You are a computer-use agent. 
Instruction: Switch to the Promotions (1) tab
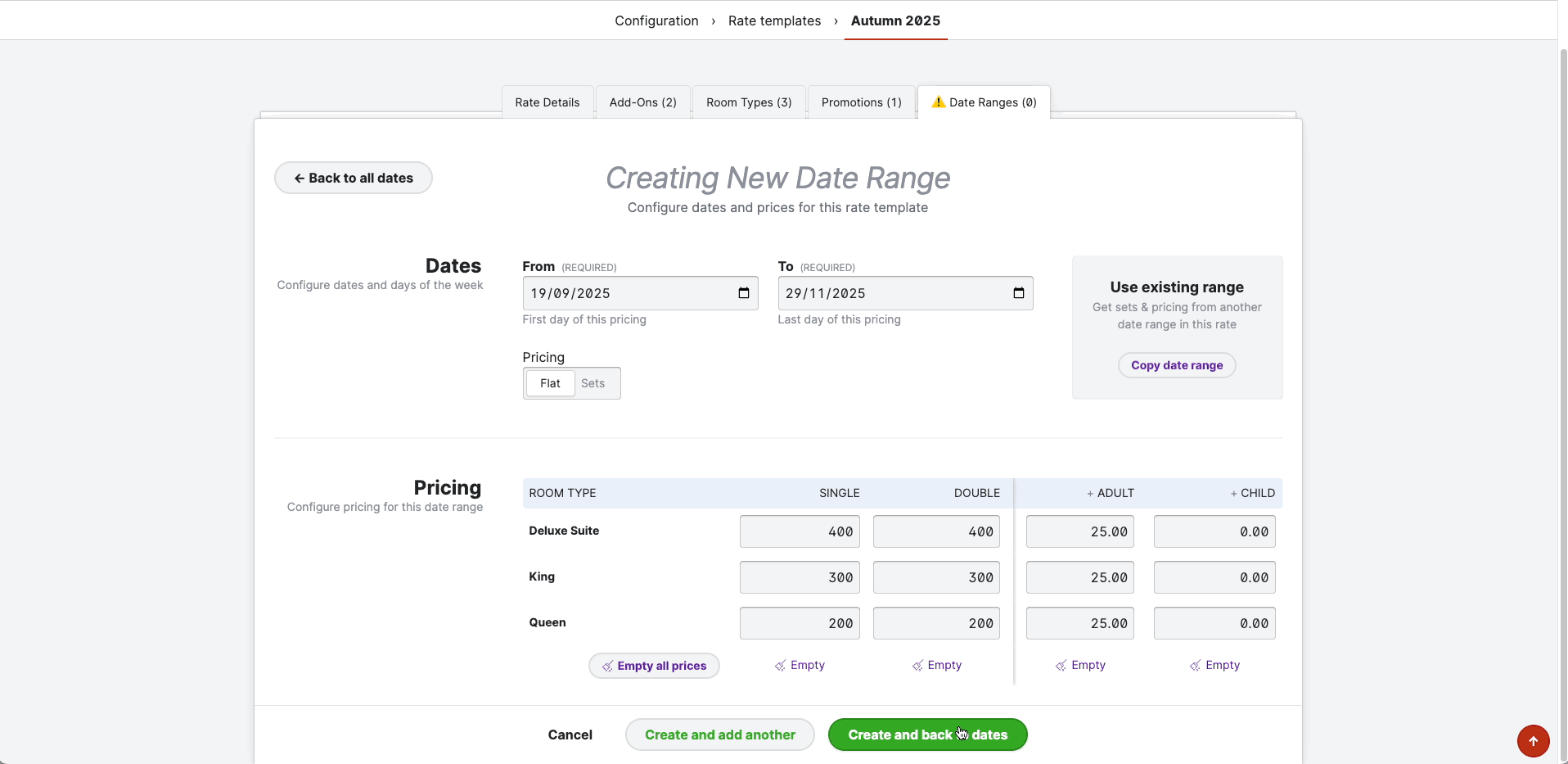(861, 102)
